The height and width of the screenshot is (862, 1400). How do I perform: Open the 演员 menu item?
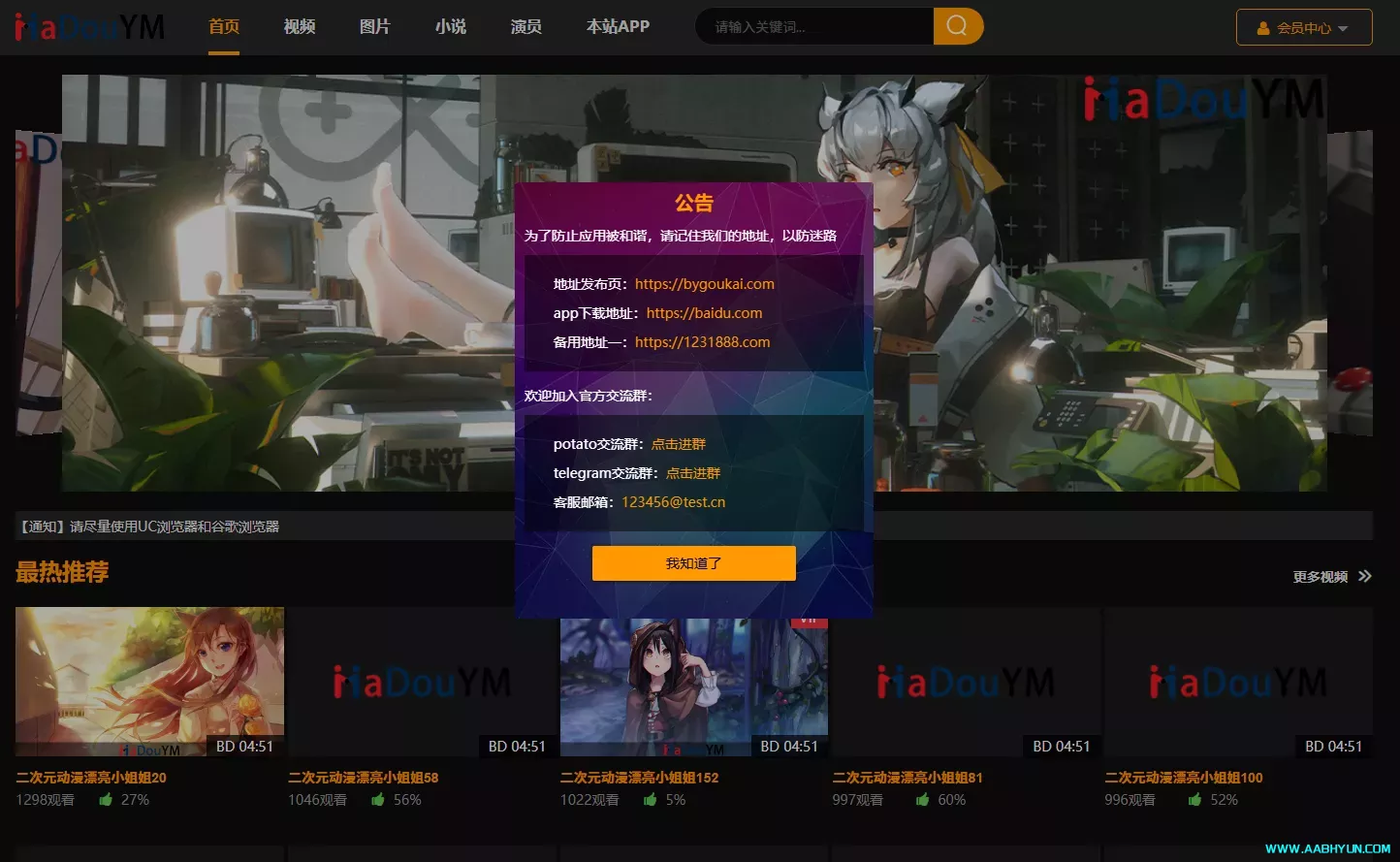click(x=525, y=26)
